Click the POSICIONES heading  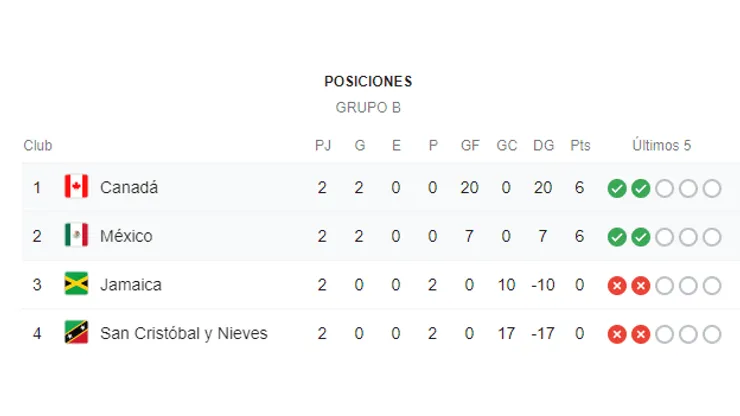click(368, 82)
